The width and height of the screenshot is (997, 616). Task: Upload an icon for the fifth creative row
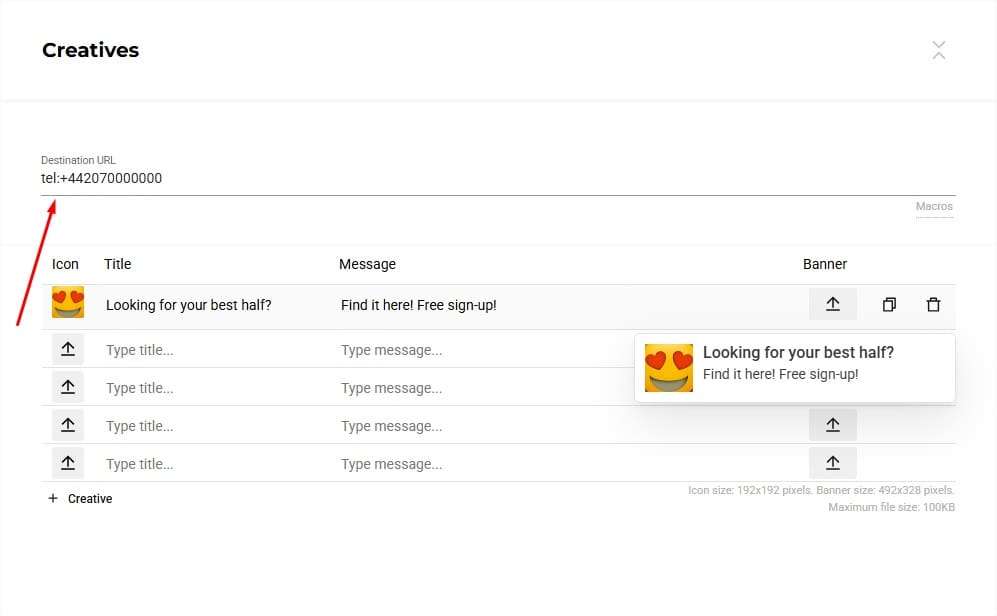tap(68, 463)
